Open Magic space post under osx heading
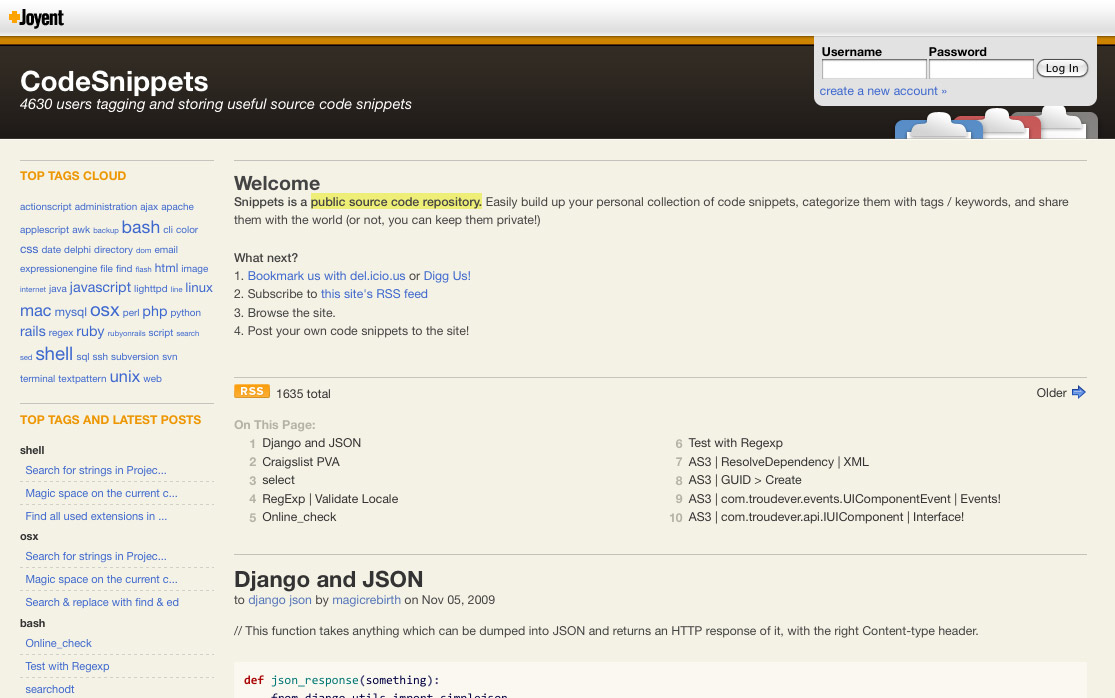Image resolution: width=1115 pixels, height=698 pixels. tap(102, 579)
